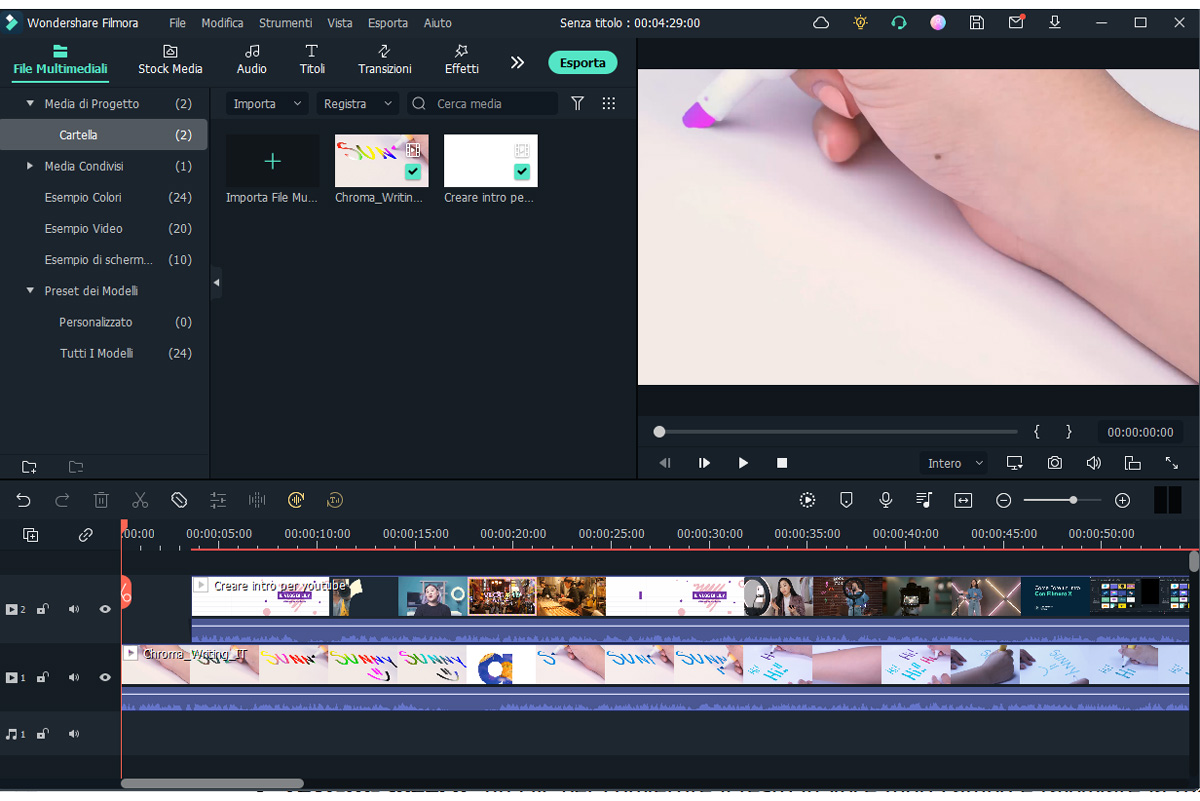Click the scissors split icon
The image size is (1200, 801).
click(140, 500)
